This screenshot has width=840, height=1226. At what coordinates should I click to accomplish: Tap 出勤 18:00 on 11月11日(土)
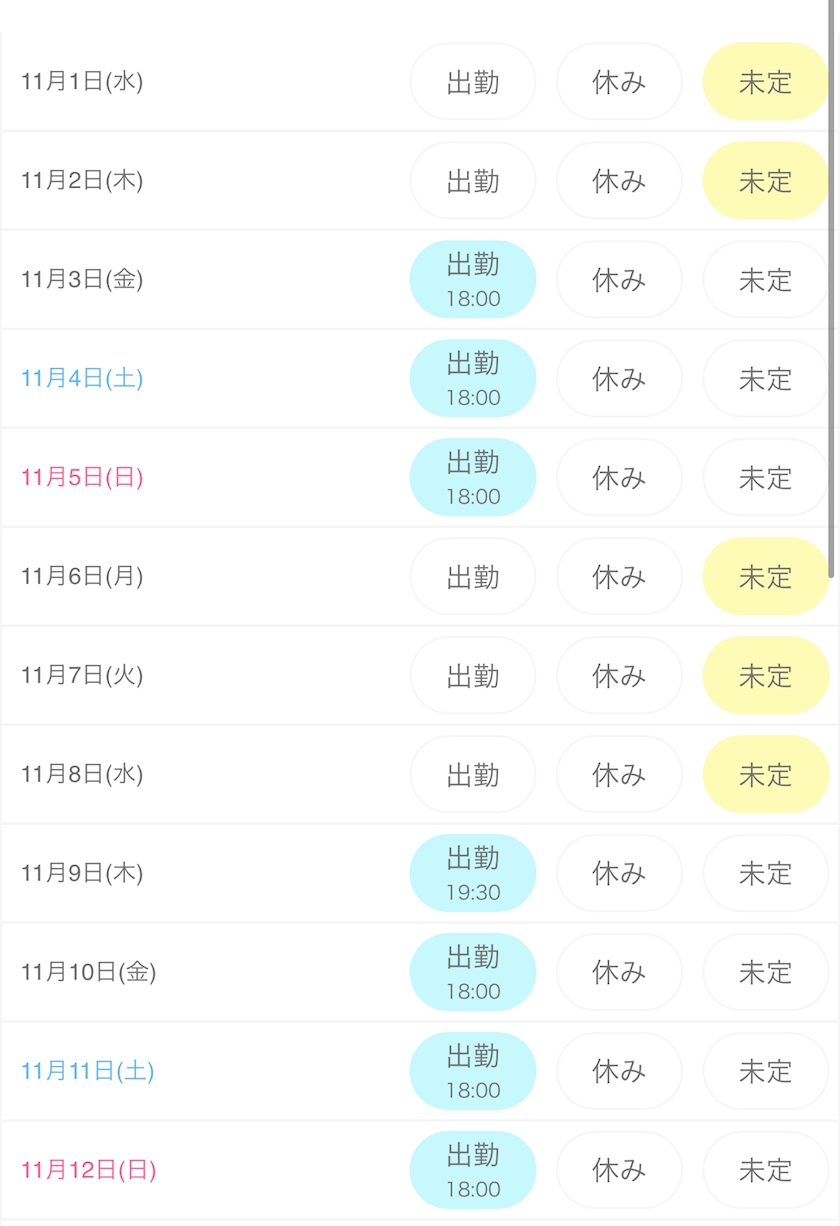(473, 1072)
